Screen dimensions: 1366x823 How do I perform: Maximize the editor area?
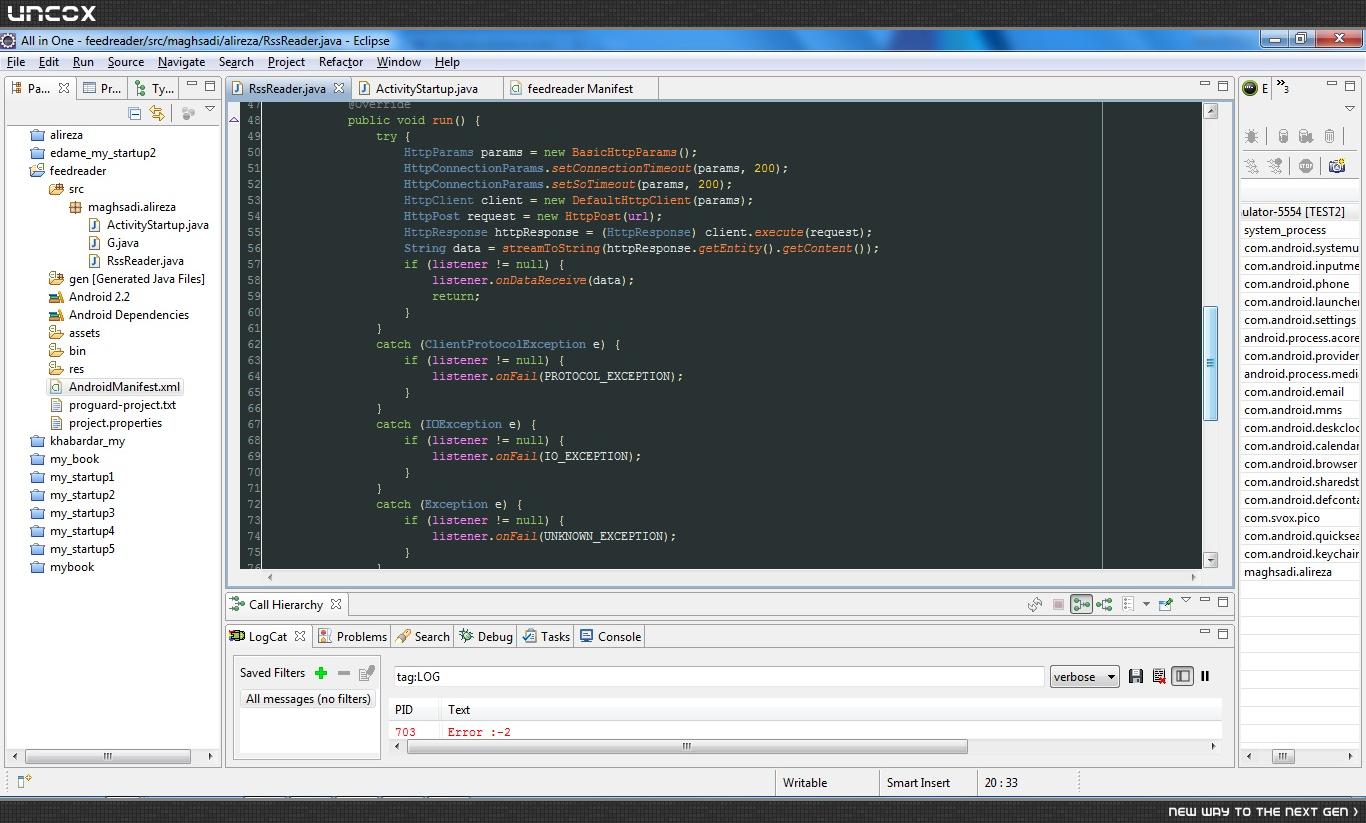tap(1222, 86)
